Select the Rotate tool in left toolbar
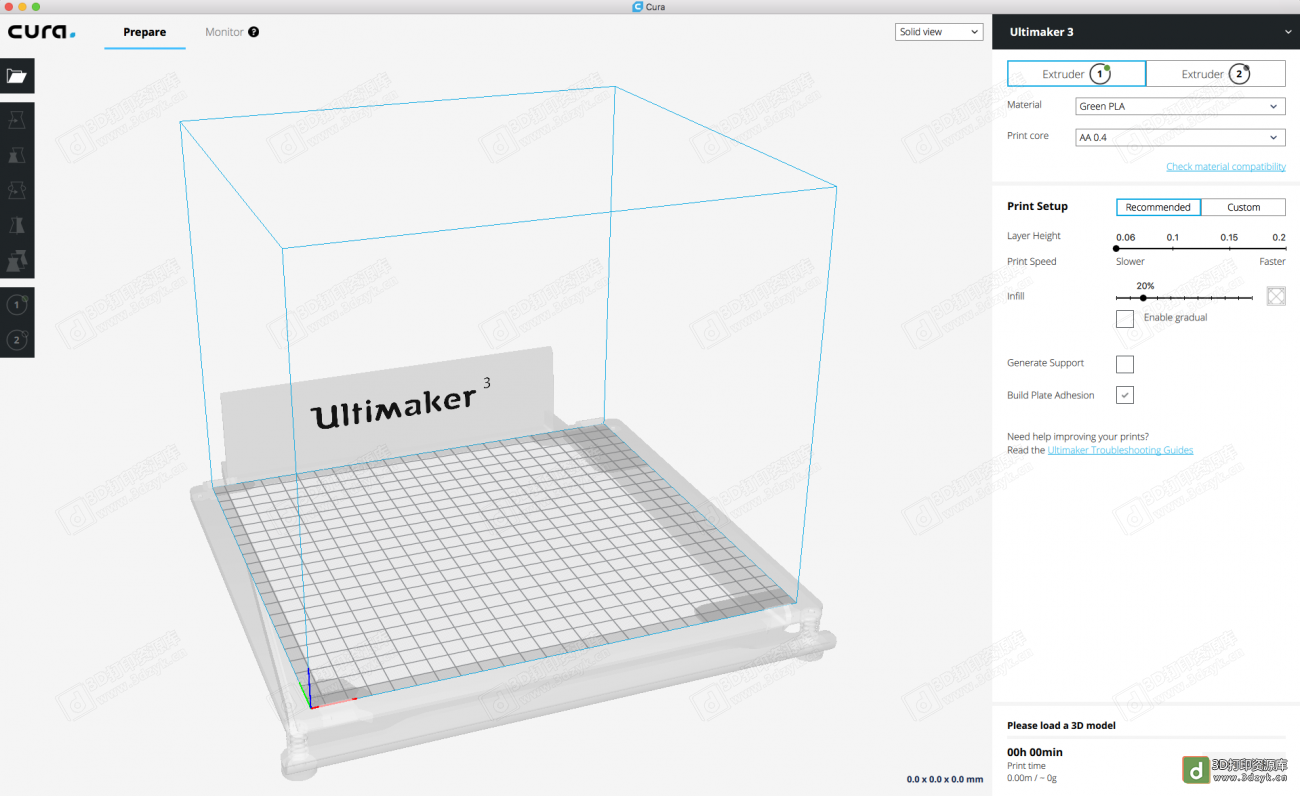Viewport: 1300px width, 796px height. tap(17, 190)
